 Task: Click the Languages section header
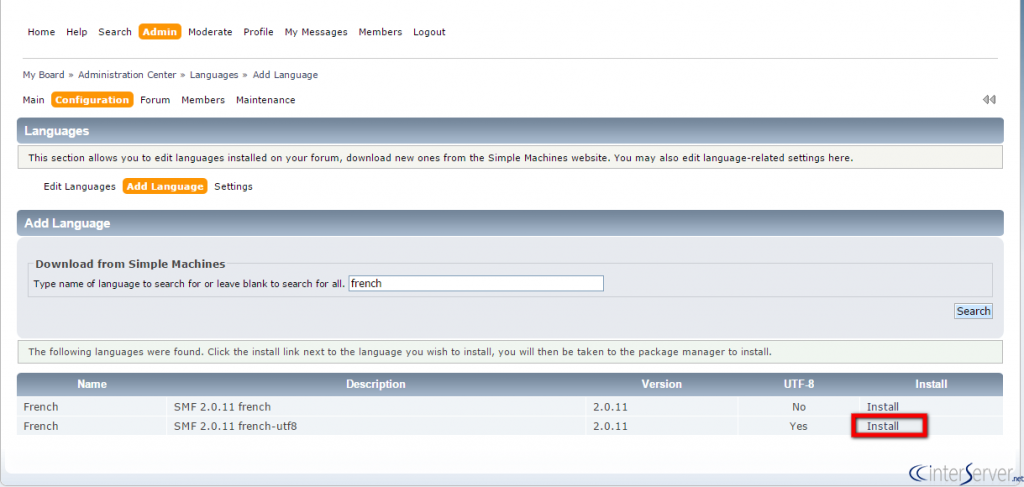(x=510, y=131)
